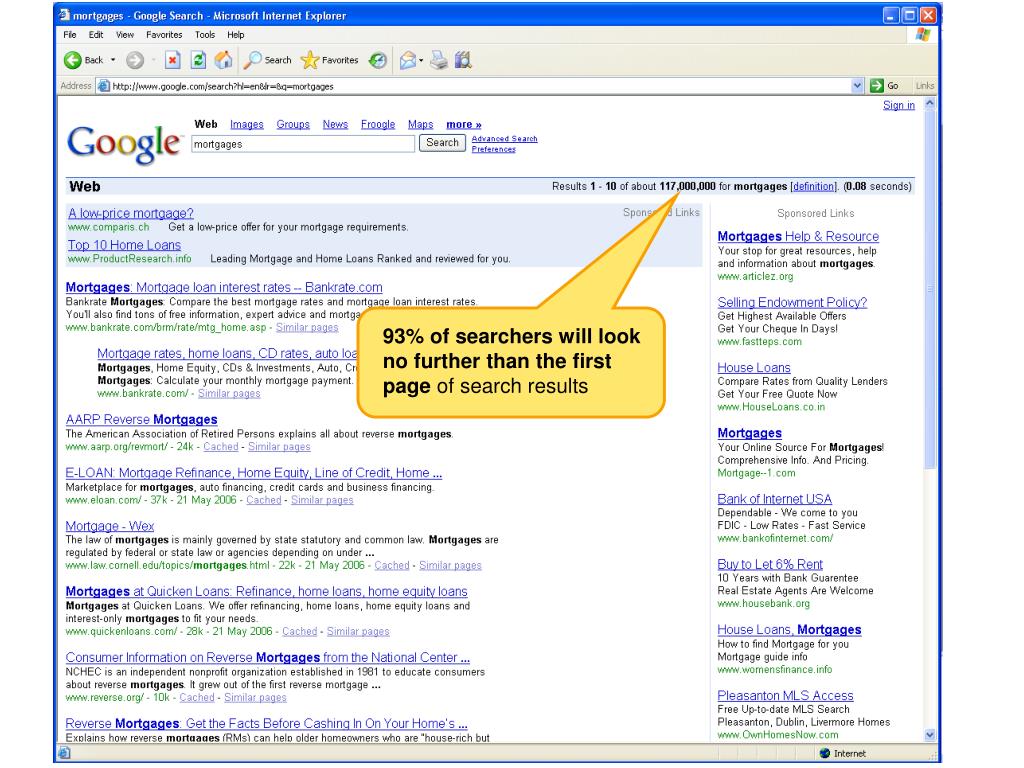Screen dimensions: 1024x768
Task: Open Similar pages for aarp.org result
Action: click(279, 447)
